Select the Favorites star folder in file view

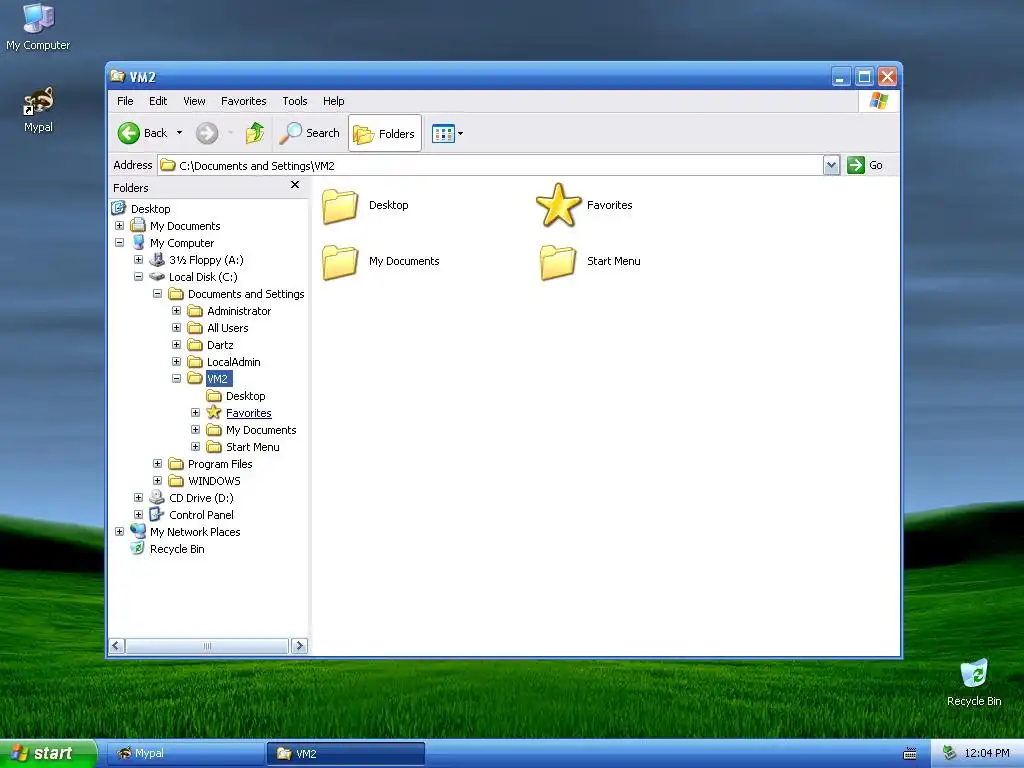pyautogui.click(x=584, y=205)
